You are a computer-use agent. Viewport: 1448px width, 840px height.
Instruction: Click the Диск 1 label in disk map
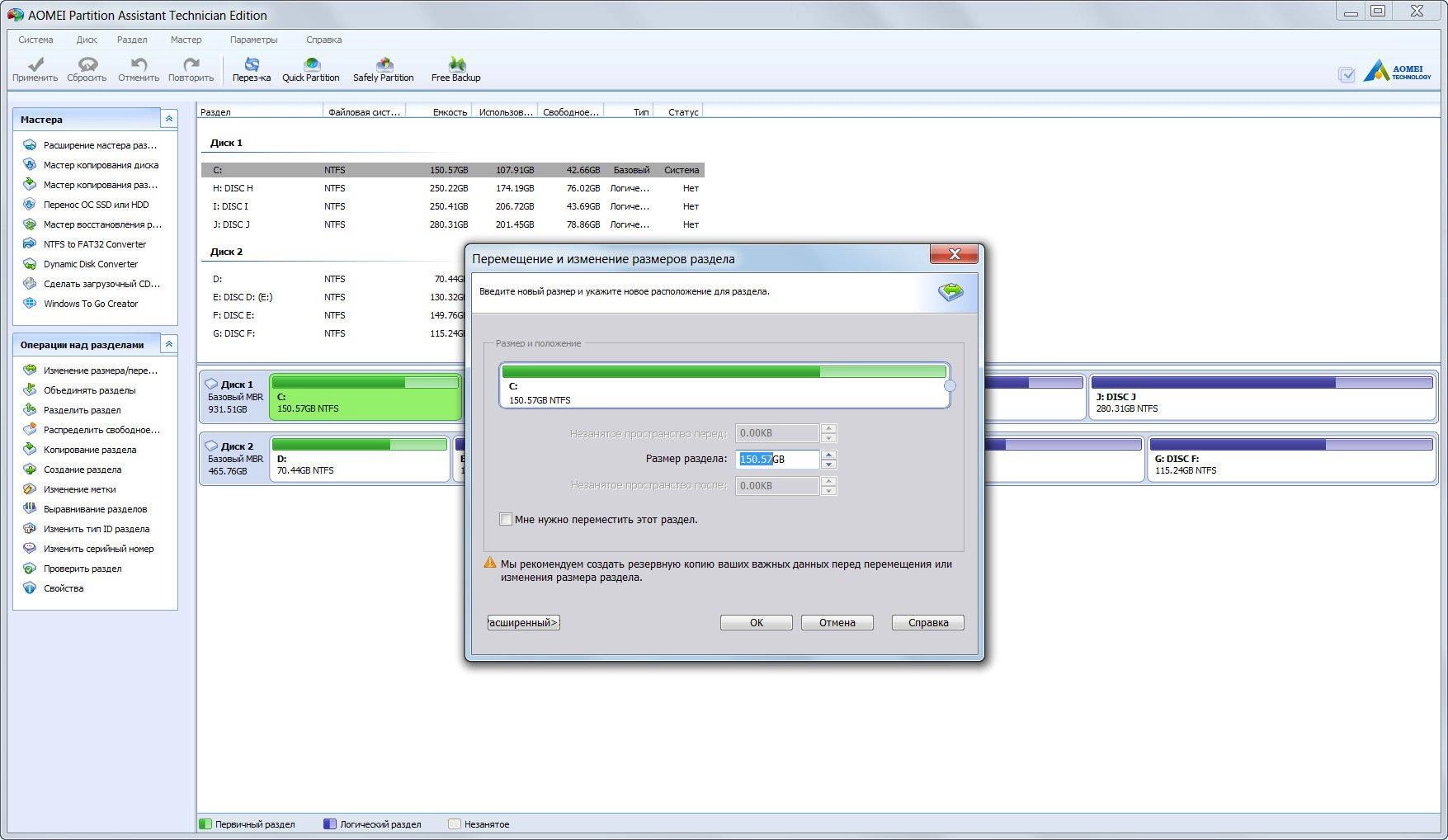pos(237,385)
